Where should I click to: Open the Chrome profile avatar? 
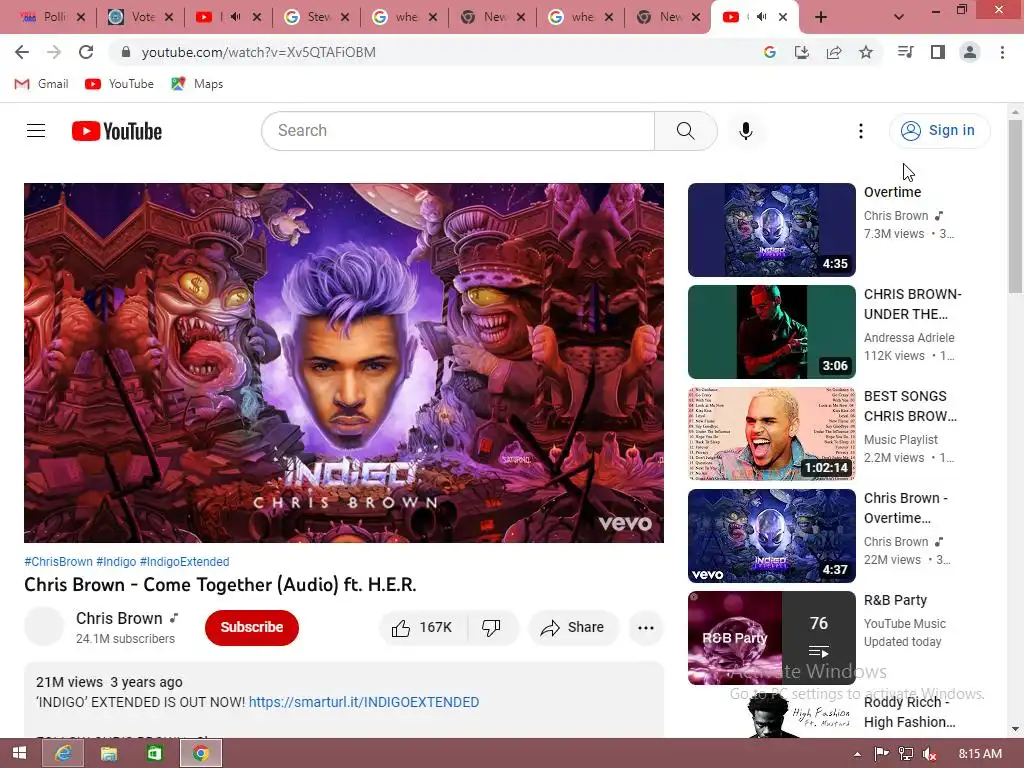(x=970, y=52)
